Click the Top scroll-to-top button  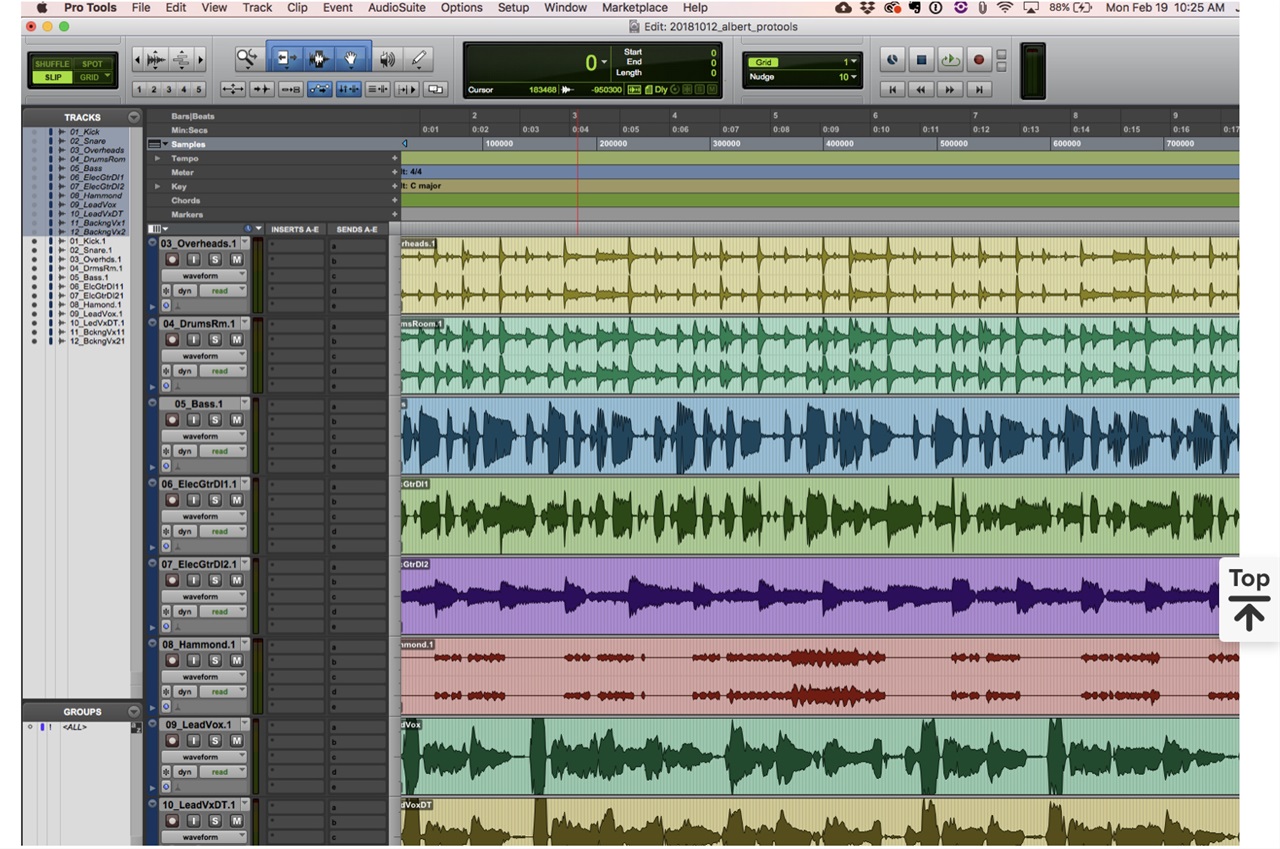pos(1249,599)
